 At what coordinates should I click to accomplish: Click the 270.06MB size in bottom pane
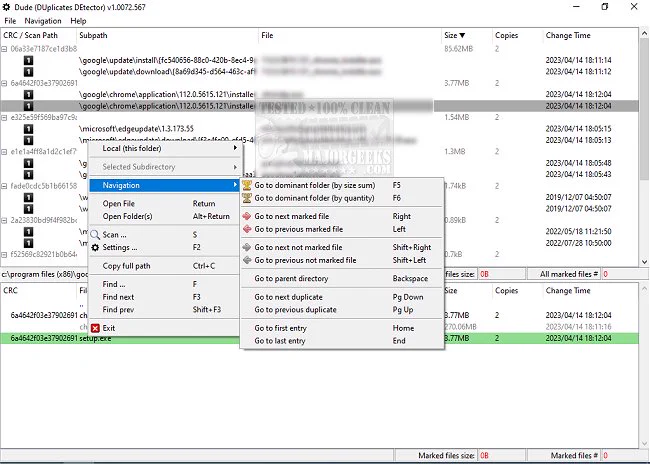[460, 327]
